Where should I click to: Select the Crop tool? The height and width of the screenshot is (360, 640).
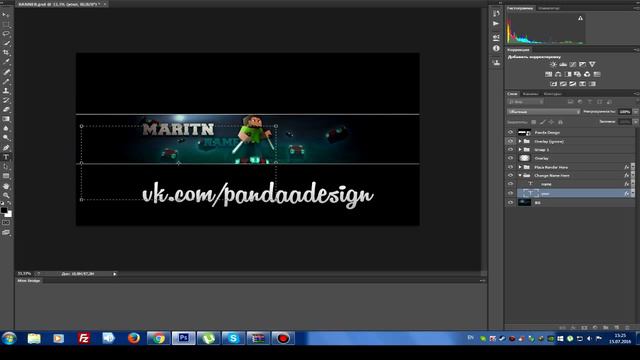tap(6, 53)
